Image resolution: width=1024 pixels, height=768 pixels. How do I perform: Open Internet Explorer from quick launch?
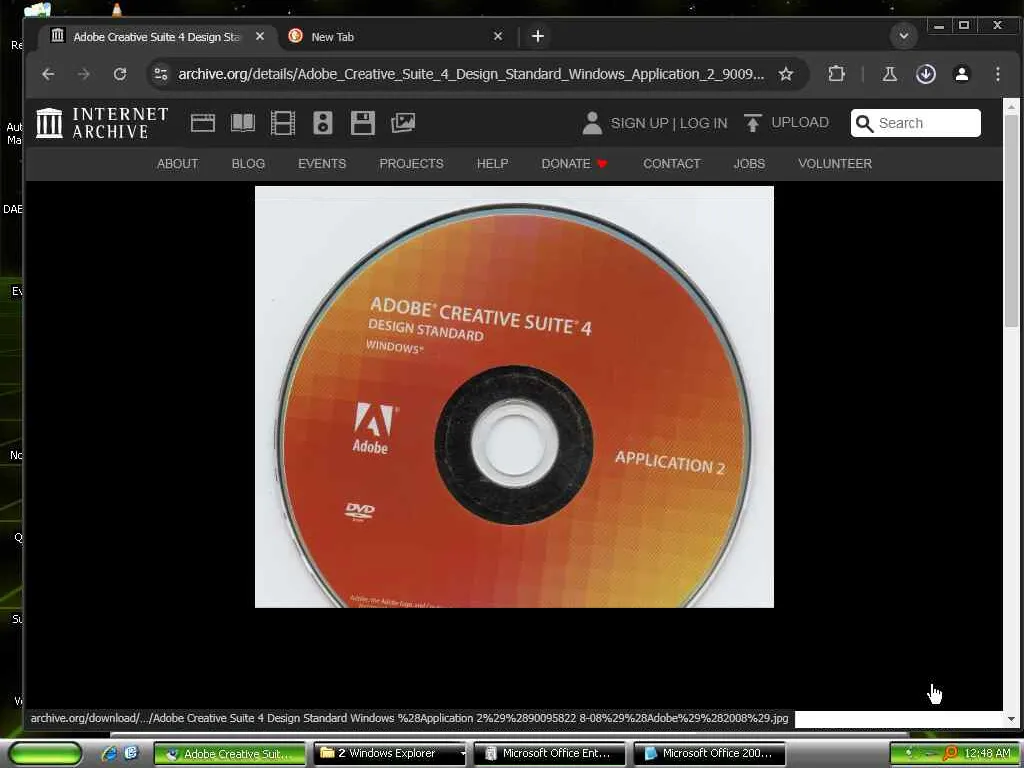(x=109, y=754)
